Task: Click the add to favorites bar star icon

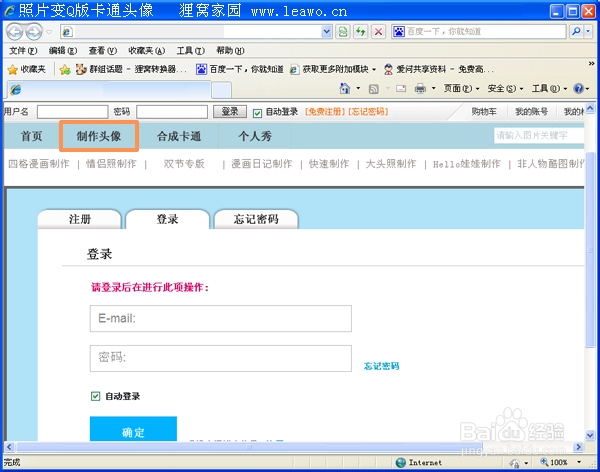Action: tap(65, 69)
